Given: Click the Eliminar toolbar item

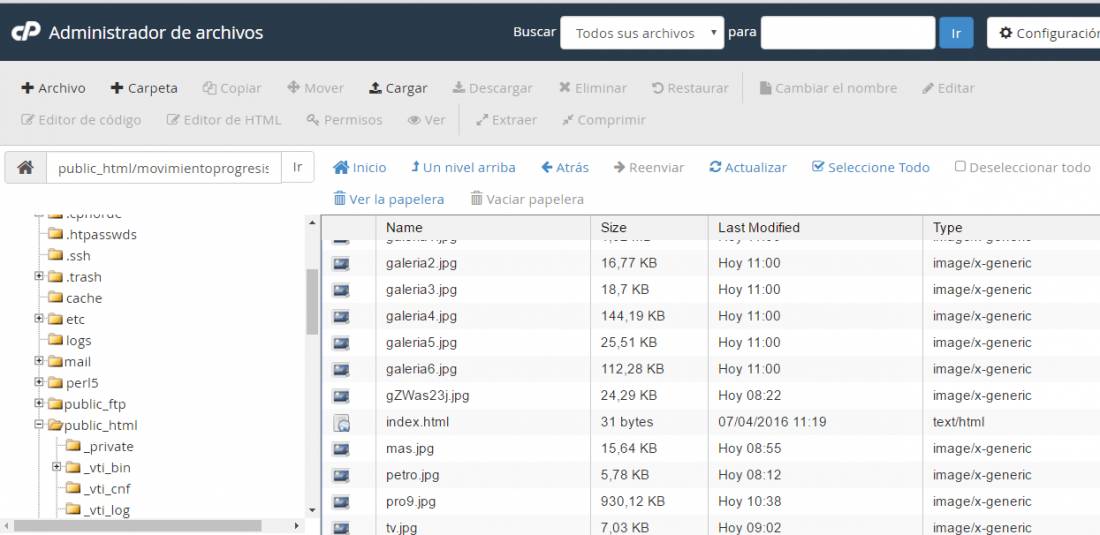Looking at the screenshot, I should pos(593,88).
